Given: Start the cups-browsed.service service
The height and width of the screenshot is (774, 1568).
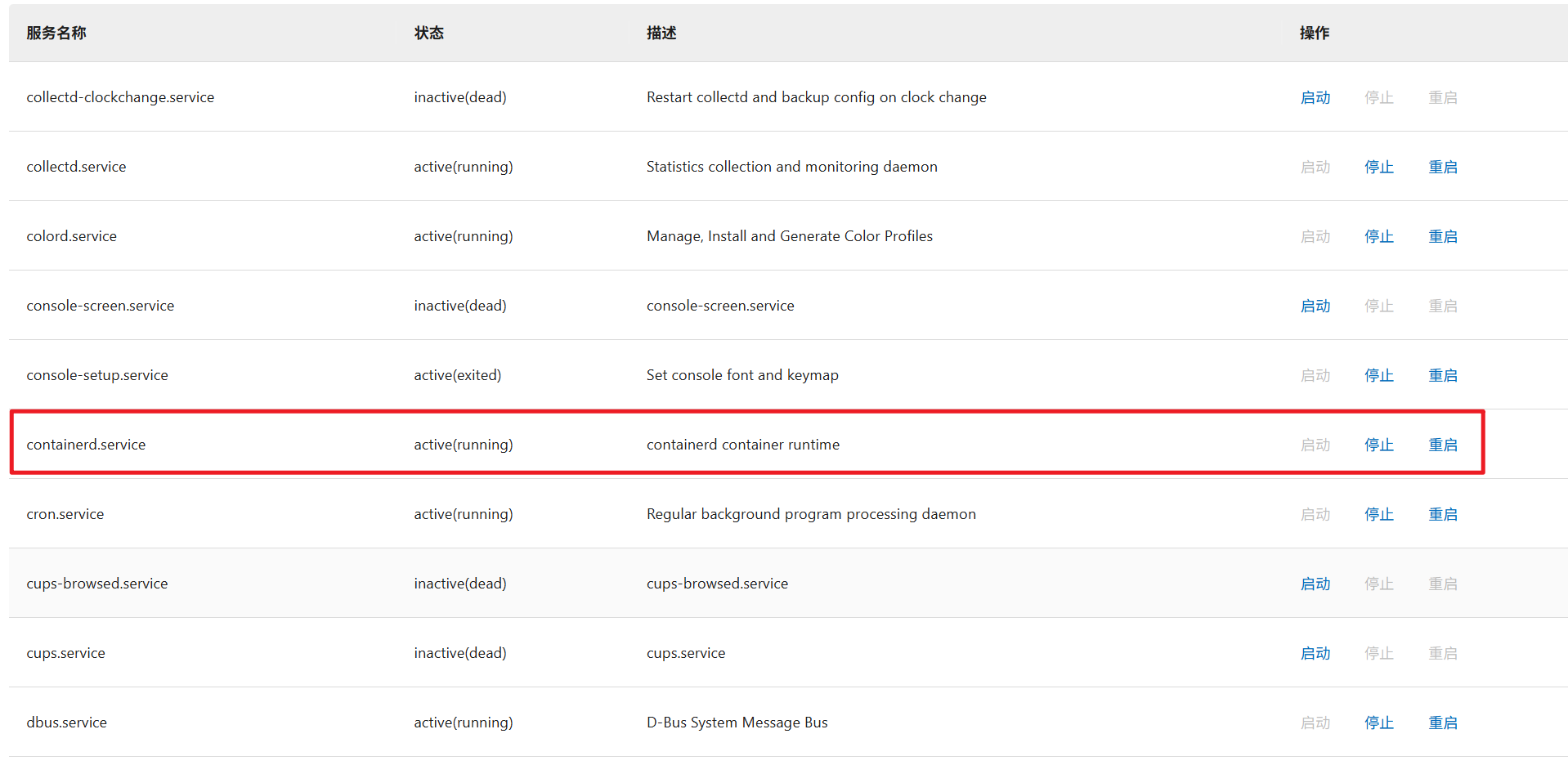Looking at the screenshot, I should click(x=1315, y=584).
